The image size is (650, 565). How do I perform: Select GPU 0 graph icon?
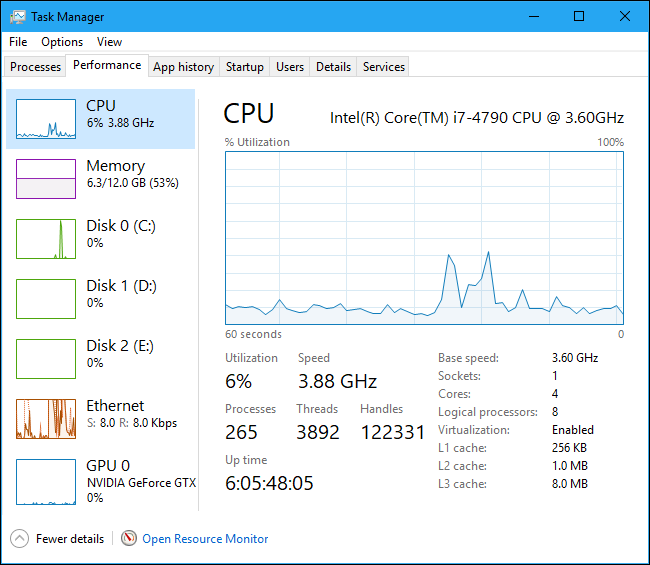coord(46,479)
